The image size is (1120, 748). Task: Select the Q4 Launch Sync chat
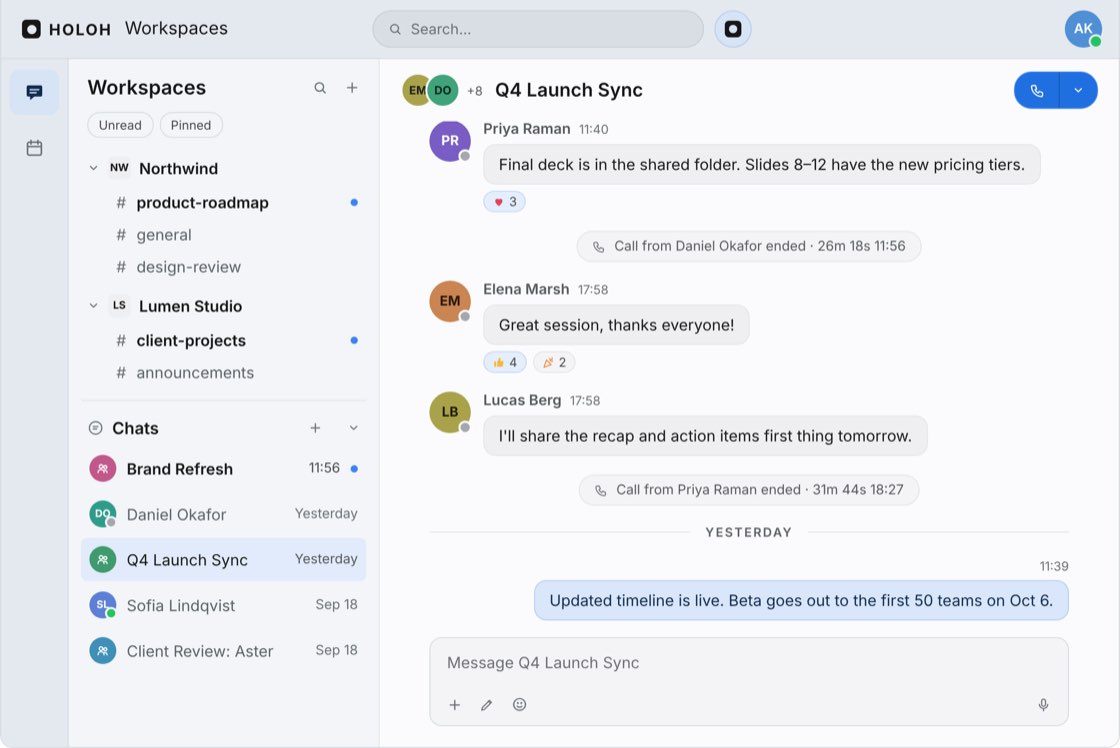click(x=224, y=559)
